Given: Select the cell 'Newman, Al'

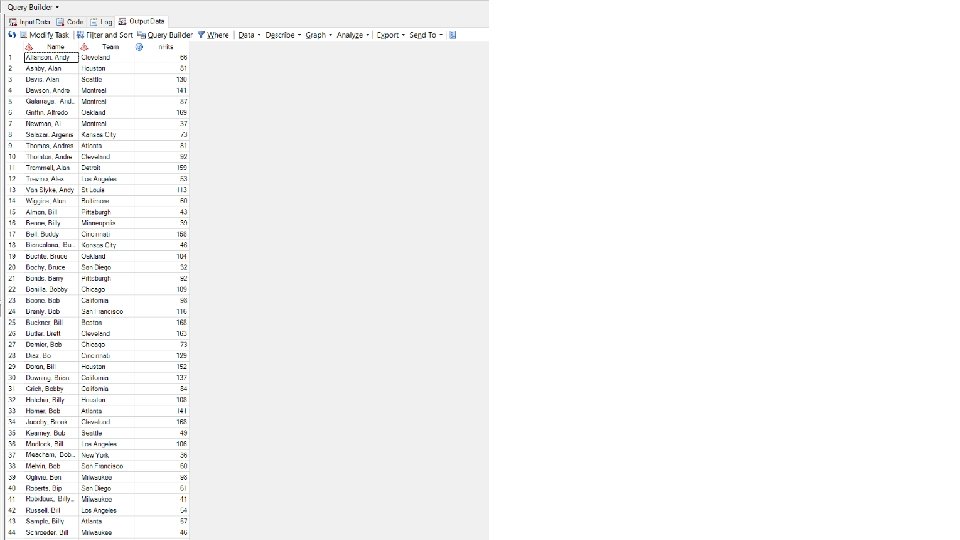Looking at the screenshot, I should click(x=51, y=124).
